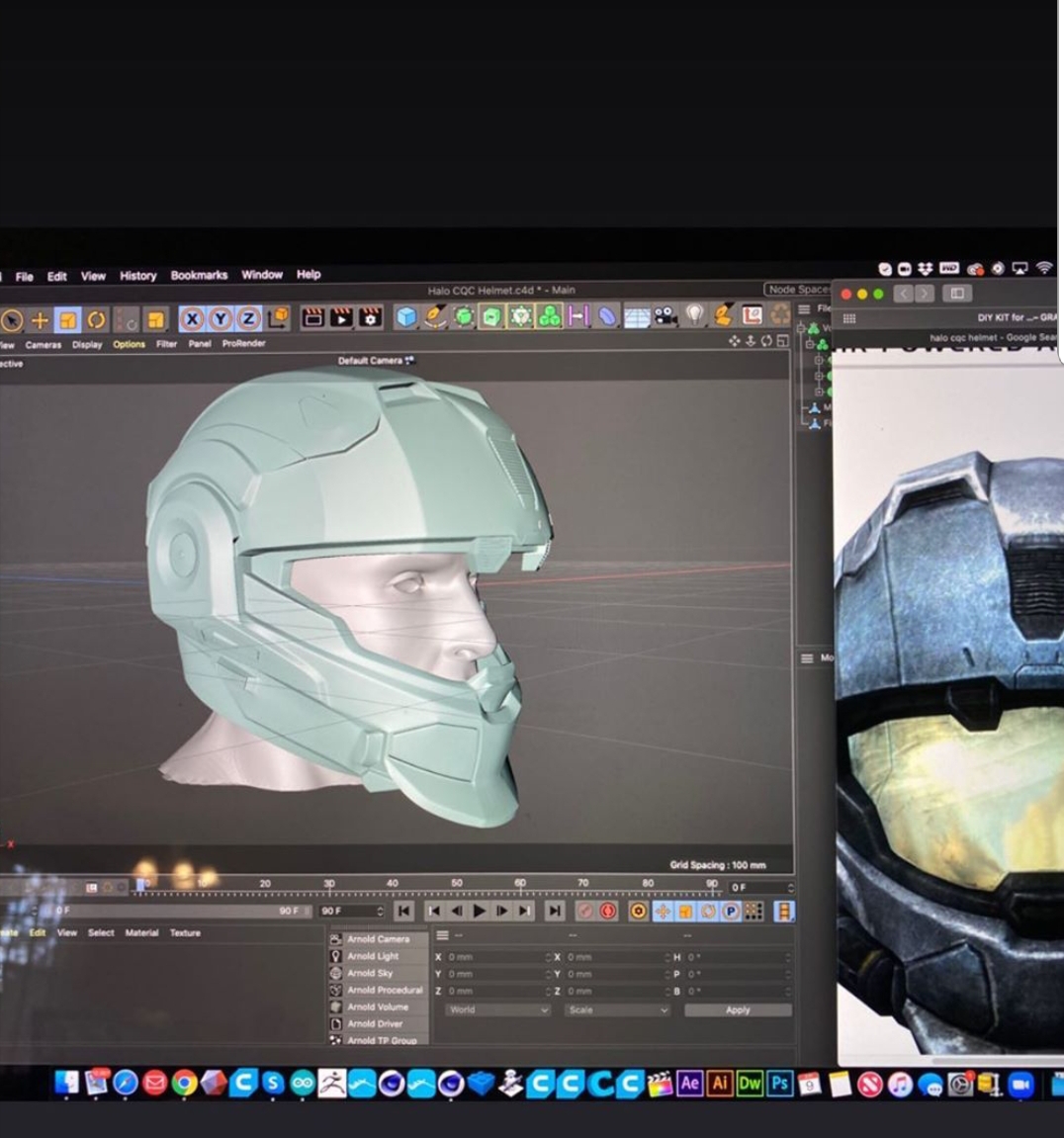The image size is (1064, 1138).
Task: Open Photoshop from the Dock
Action: coord(779,1084)
